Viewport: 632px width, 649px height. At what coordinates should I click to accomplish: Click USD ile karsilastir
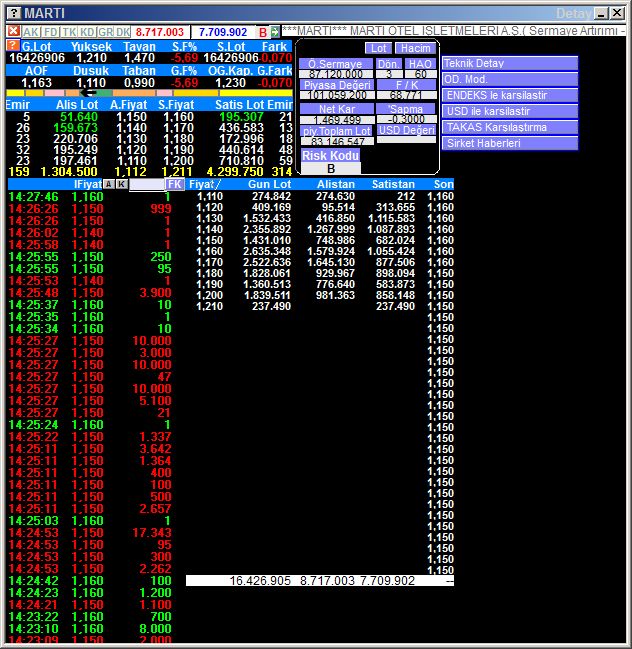tap(509, 111)
